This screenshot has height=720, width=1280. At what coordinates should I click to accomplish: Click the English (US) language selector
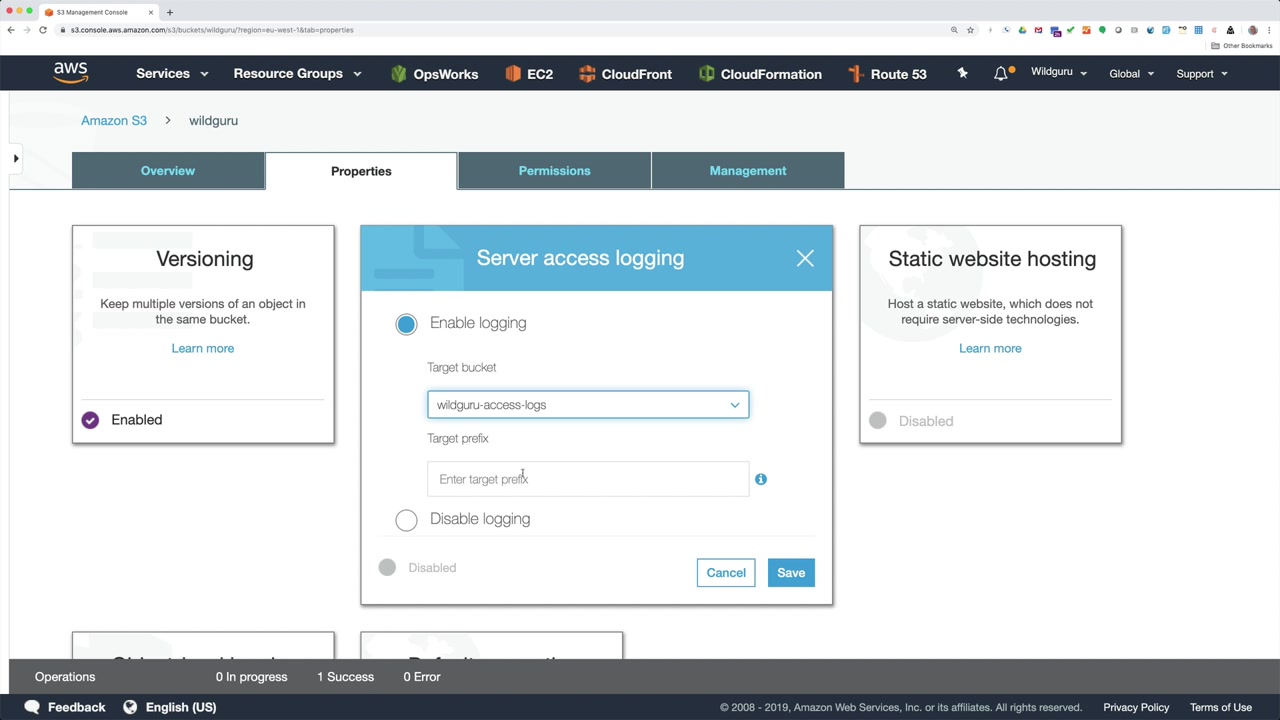(181, 707)
